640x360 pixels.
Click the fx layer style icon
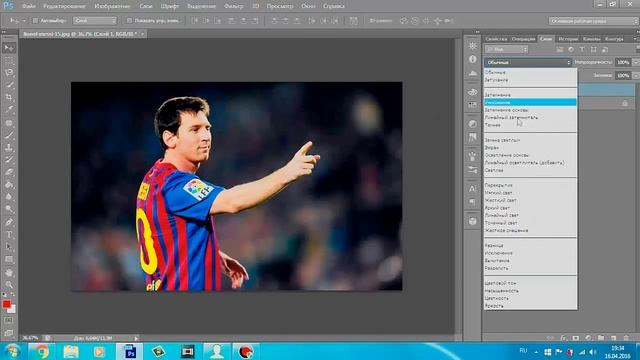pyautogui.click(x=563, y=338)
